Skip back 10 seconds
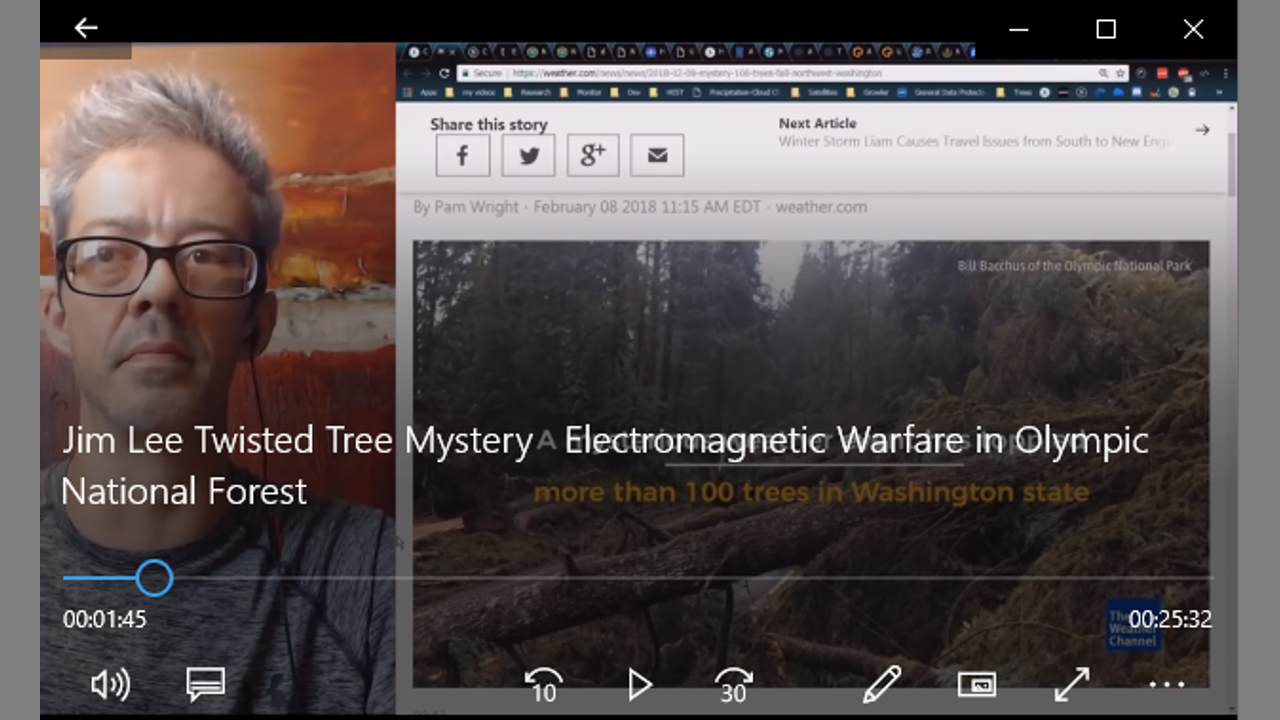 543,685
